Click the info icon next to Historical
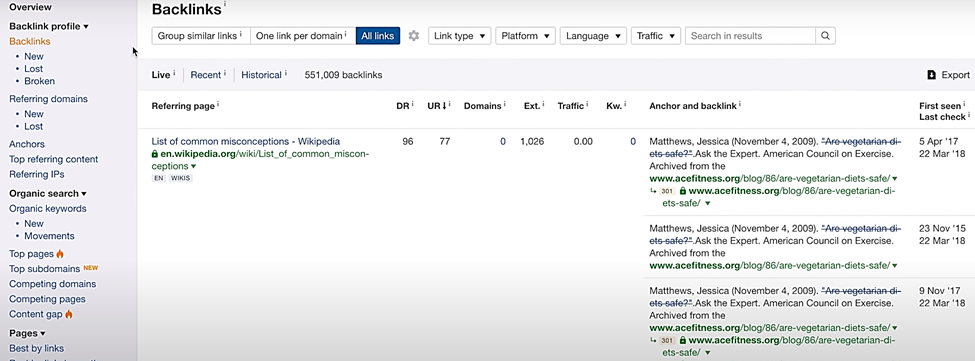Image resolution: width=975 pixels, height=361 pixels. click(x=286, y=73)
